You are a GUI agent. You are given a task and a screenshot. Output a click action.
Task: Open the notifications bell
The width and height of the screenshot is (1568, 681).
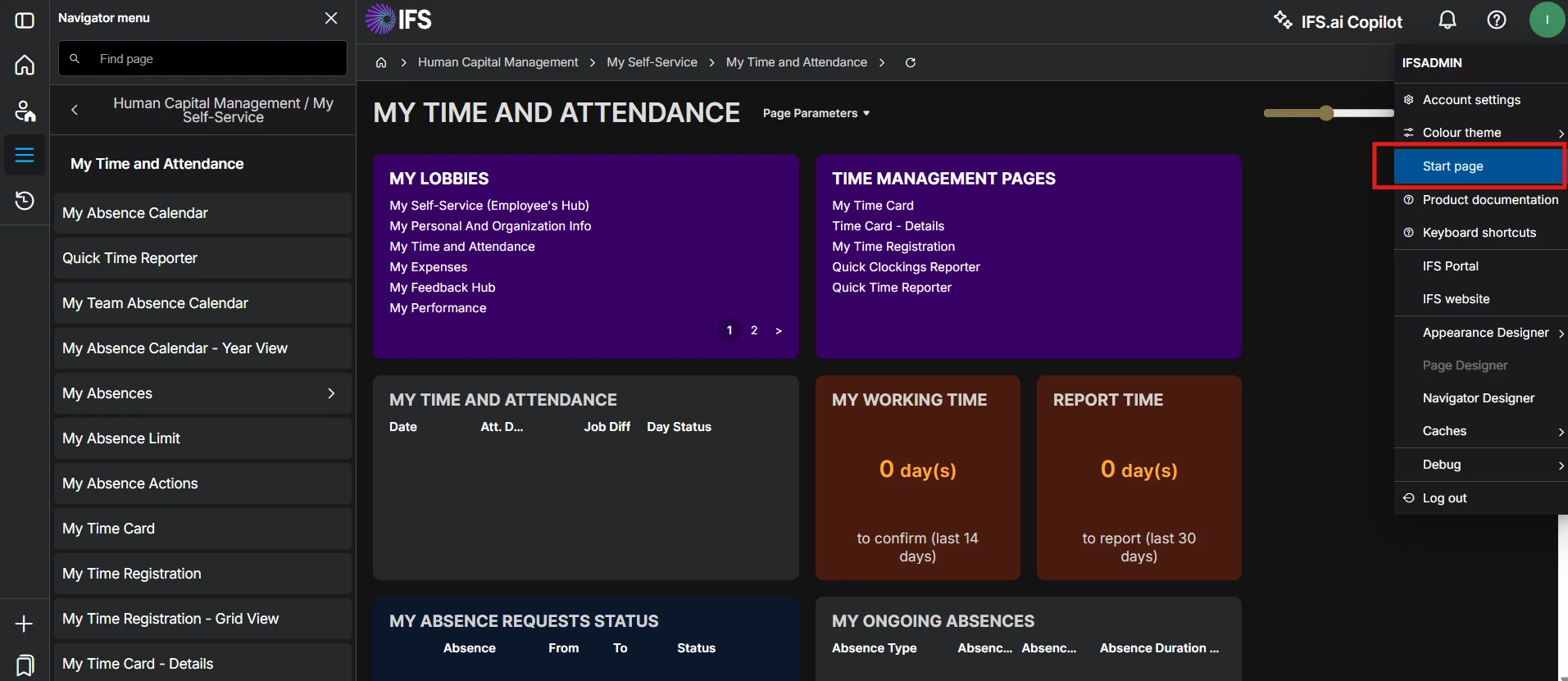(x=1448, y=20)
